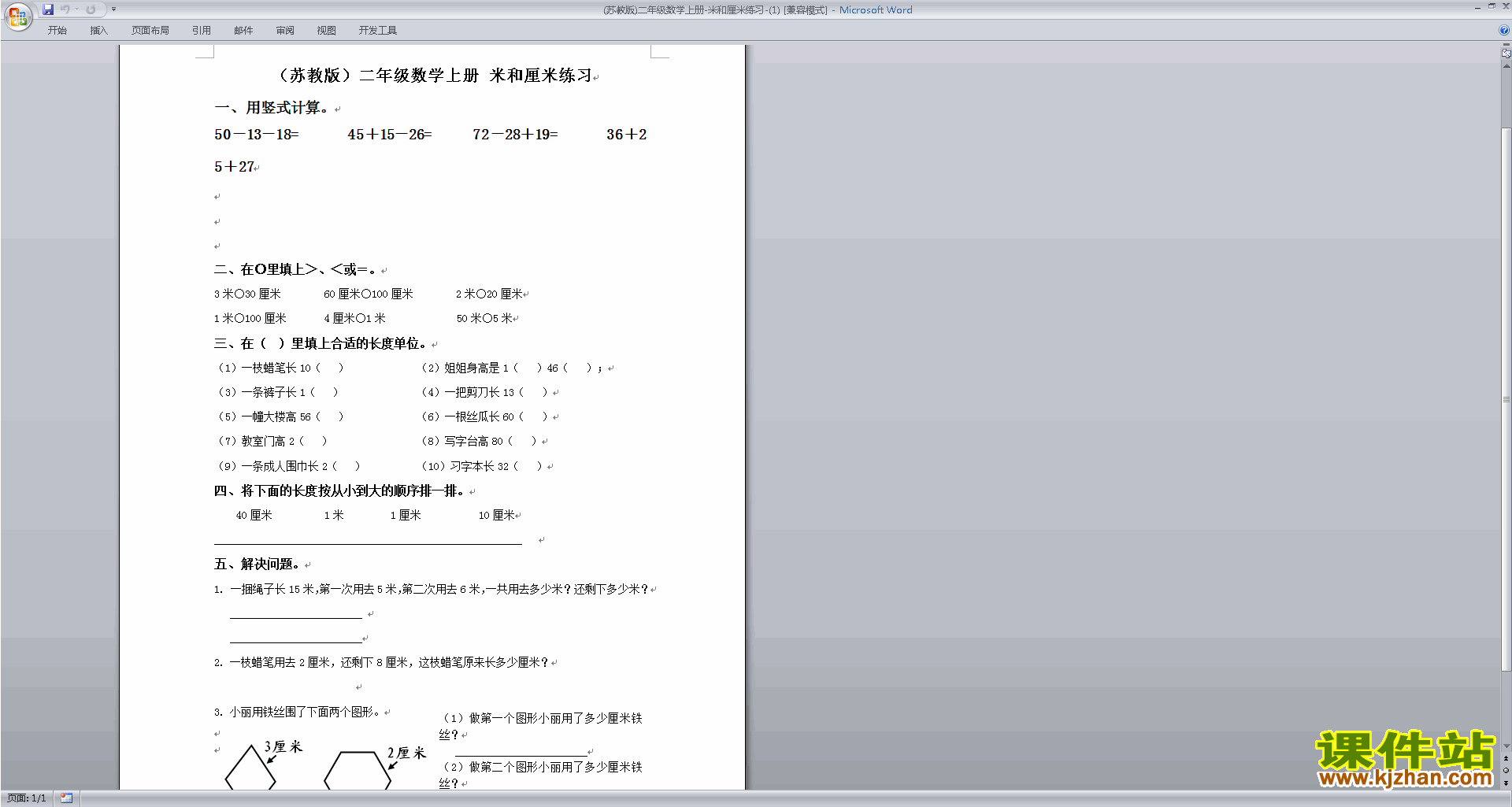Click the expression 45＋15－26=
Image resolution: width=1512 pixels, height=807 pixels.
click(x=390, y=135)
